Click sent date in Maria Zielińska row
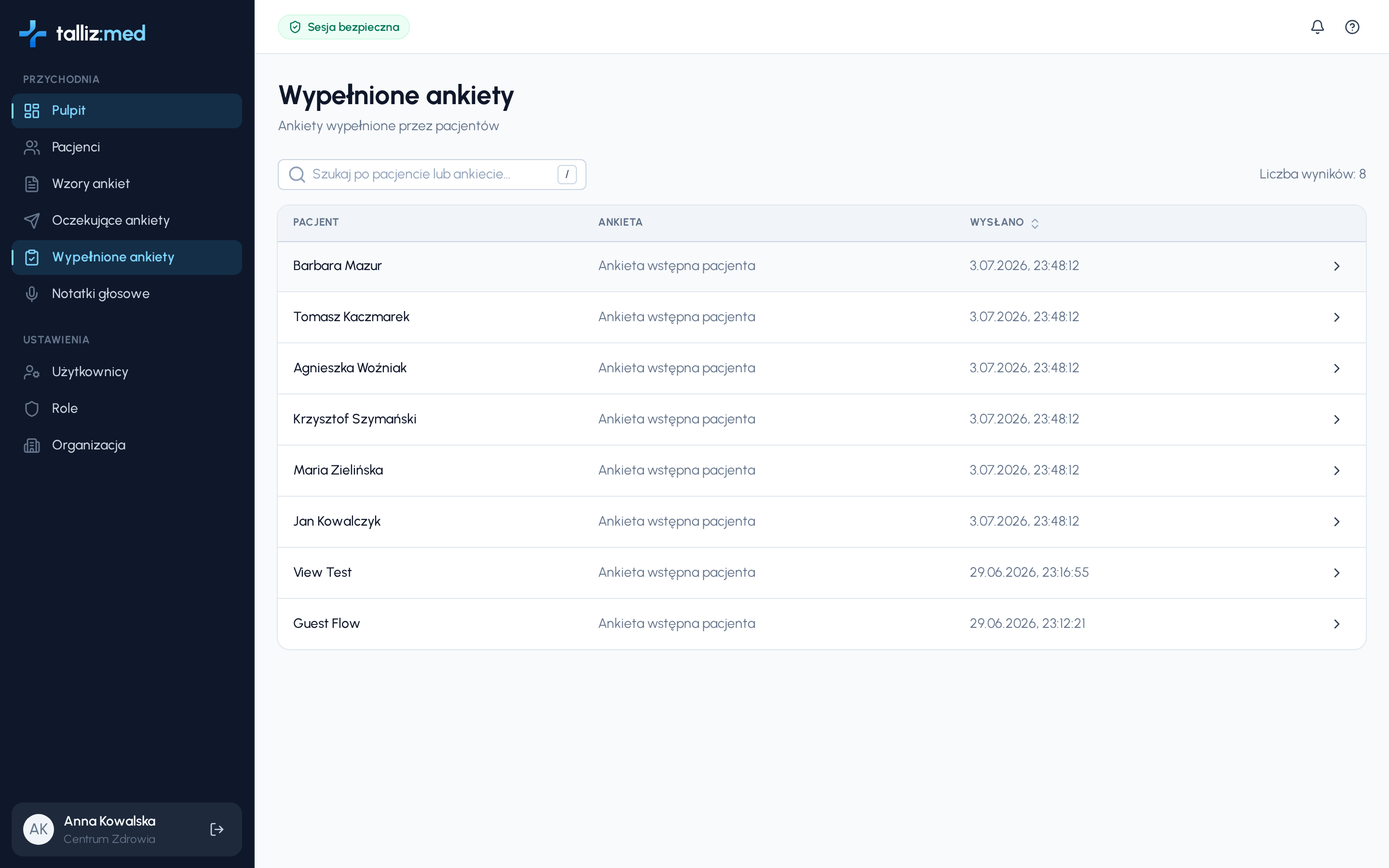The width and height of the screenshot is (1389, 868). (x=1024, y=470)
